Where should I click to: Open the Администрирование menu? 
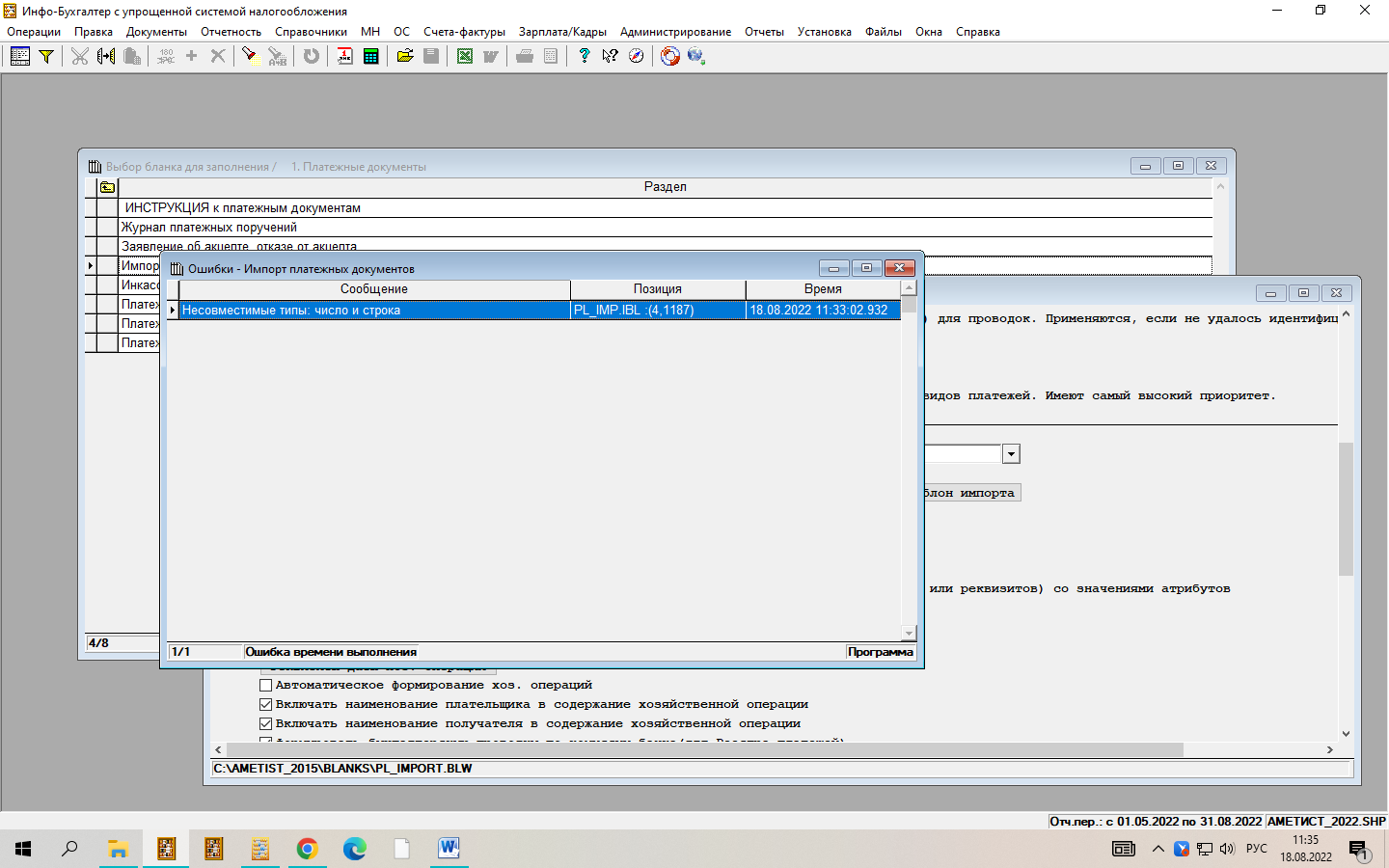(675, 32)
